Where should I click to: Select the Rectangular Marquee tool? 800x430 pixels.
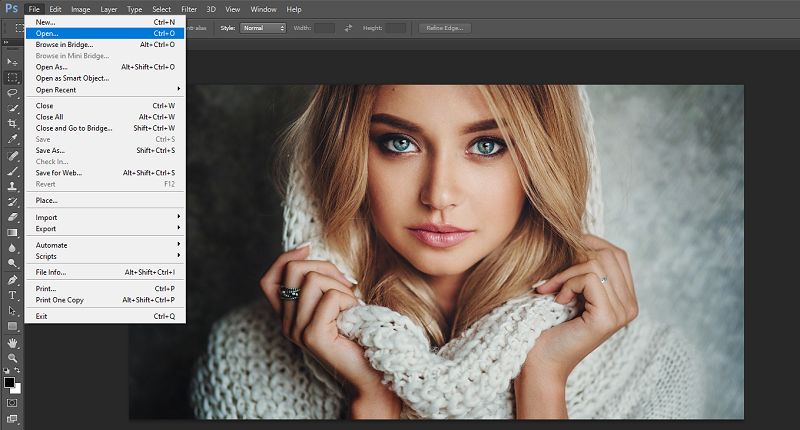[x=12, y=78]
